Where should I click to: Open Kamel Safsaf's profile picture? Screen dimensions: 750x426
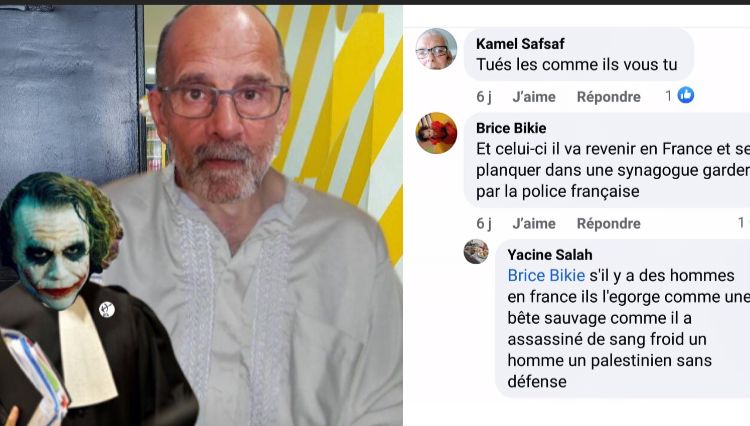(x=436, y=49)
